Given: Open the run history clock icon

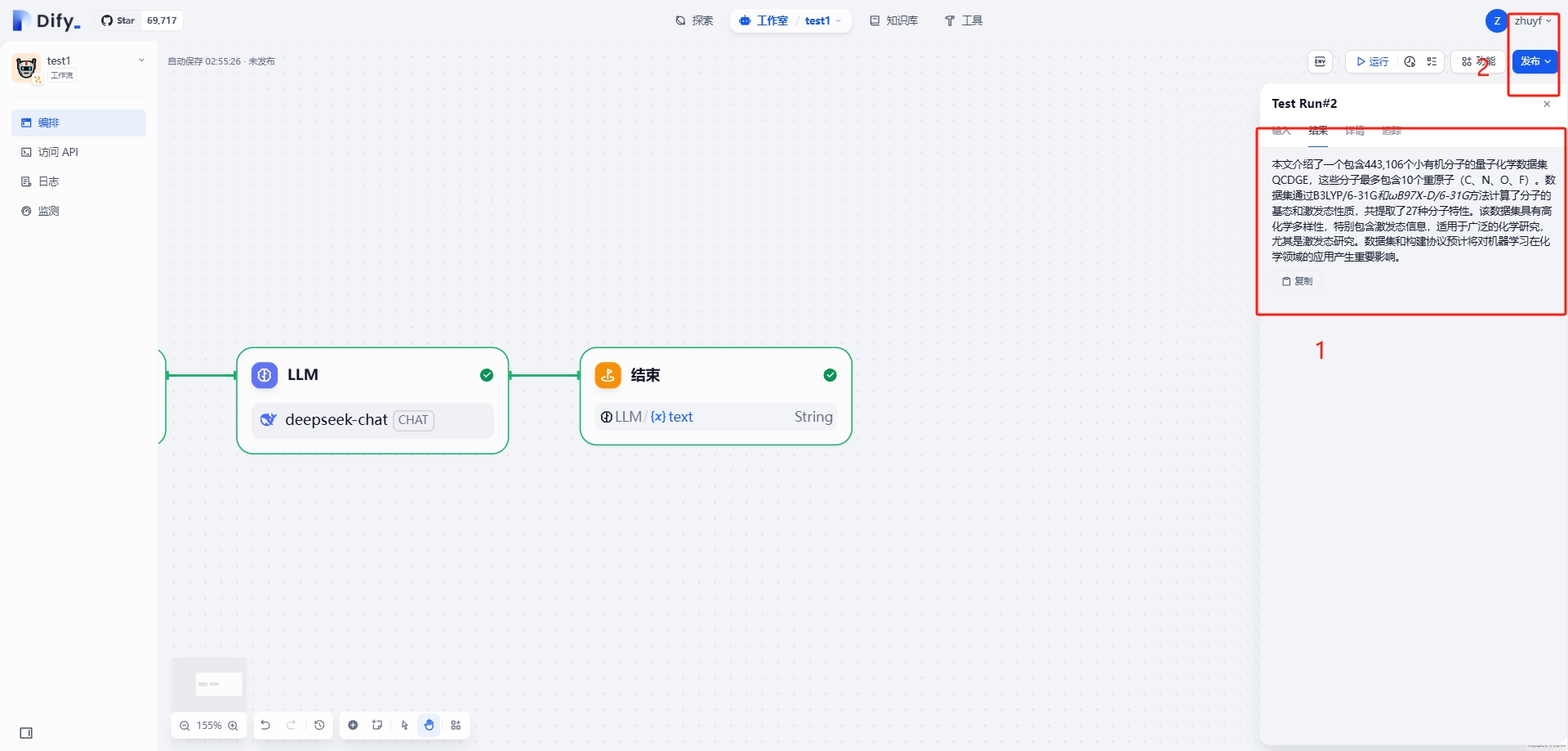Looking at the screenshot, I should (1410, 61).
